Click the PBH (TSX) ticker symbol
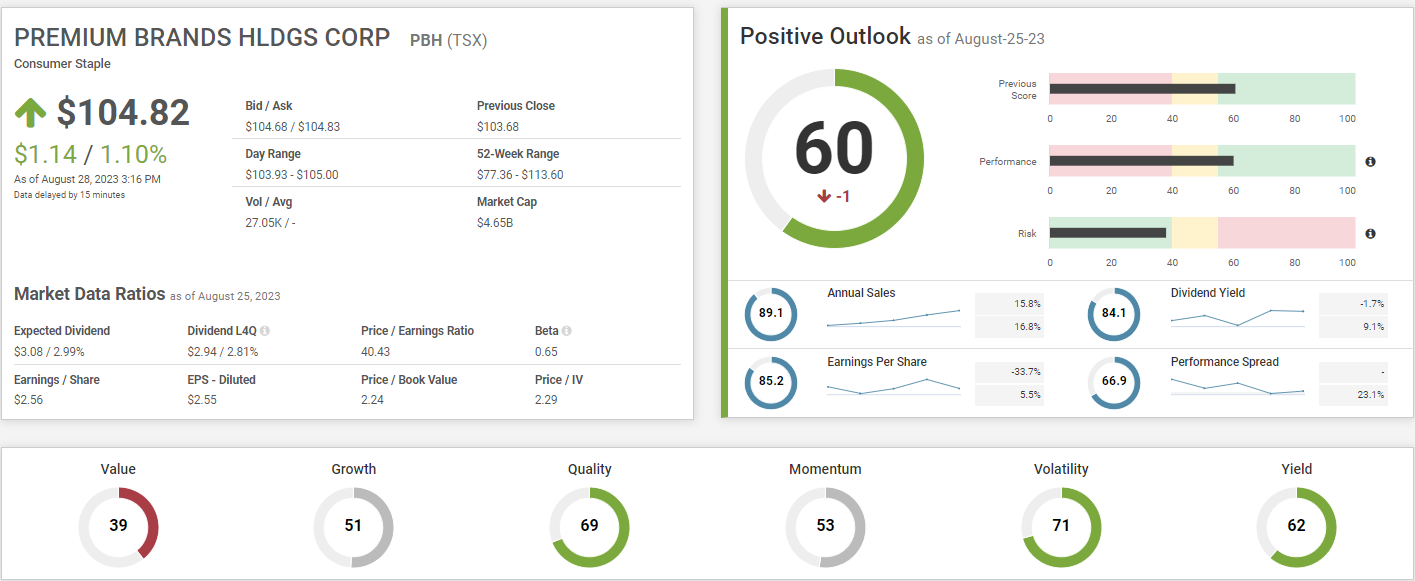The image size is (1415, 581). (449, 41)
